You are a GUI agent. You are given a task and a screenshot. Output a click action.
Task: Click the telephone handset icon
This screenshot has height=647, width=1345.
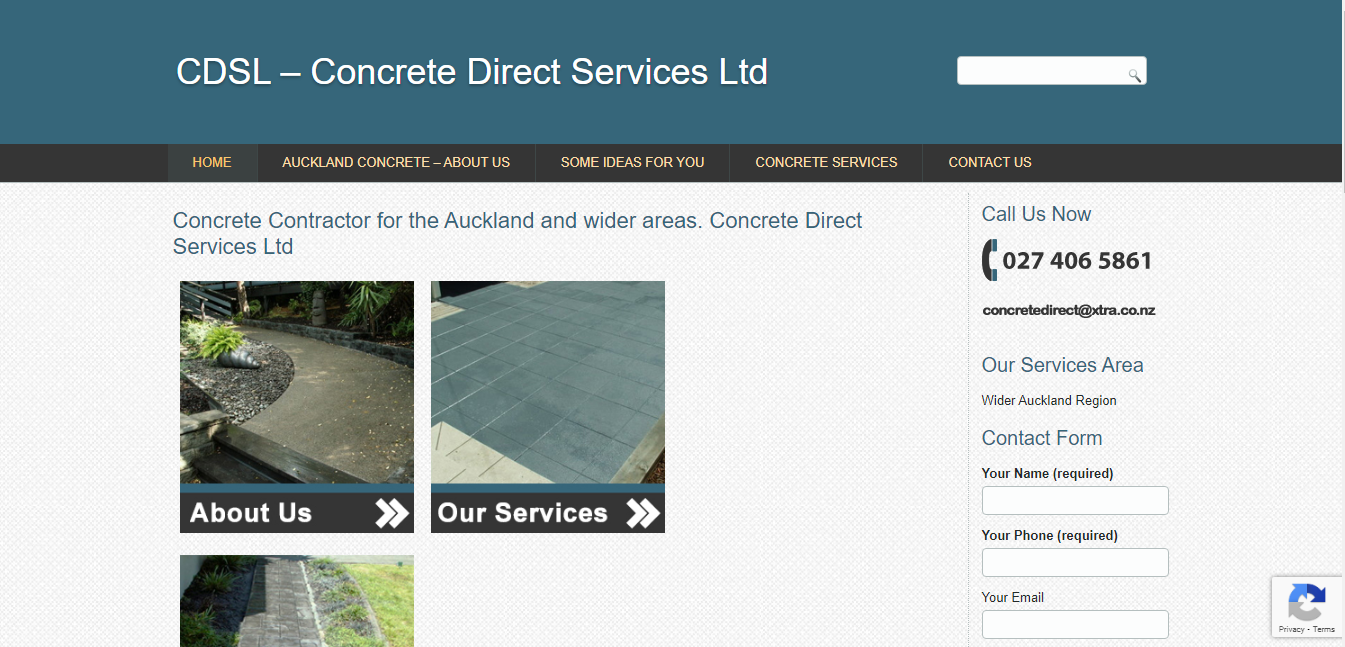tap(990, 260)
